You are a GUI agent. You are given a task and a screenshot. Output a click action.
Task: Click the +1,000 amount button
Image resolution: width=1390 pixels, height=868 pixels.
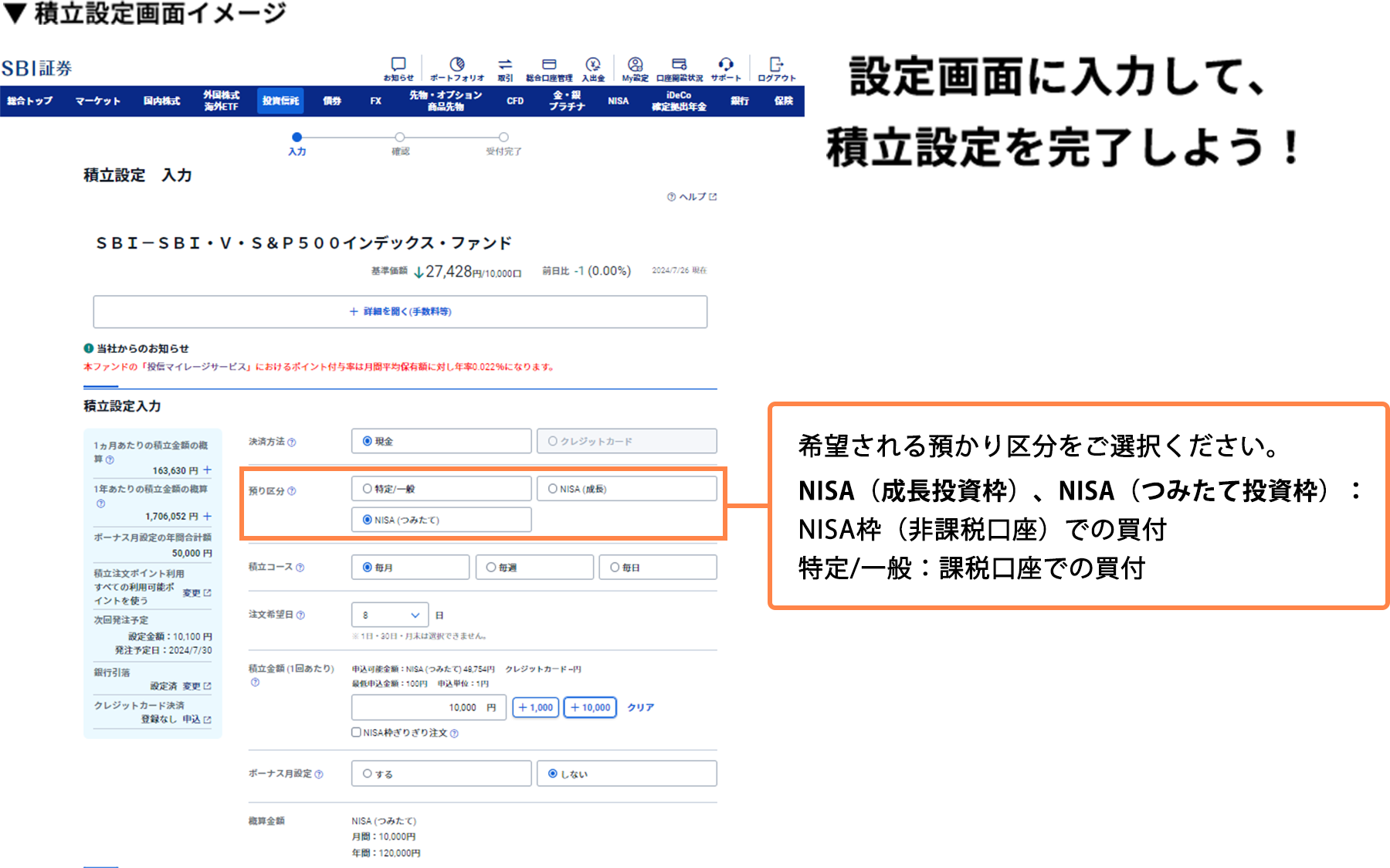535,707
